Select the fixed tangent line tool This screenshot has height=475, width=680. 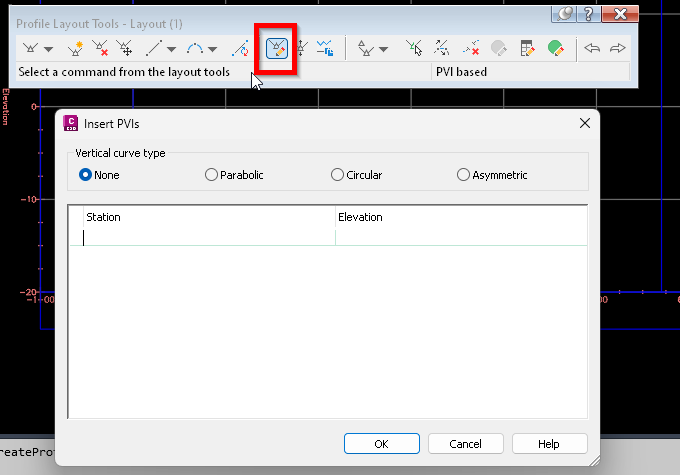[x=154, y=48]
